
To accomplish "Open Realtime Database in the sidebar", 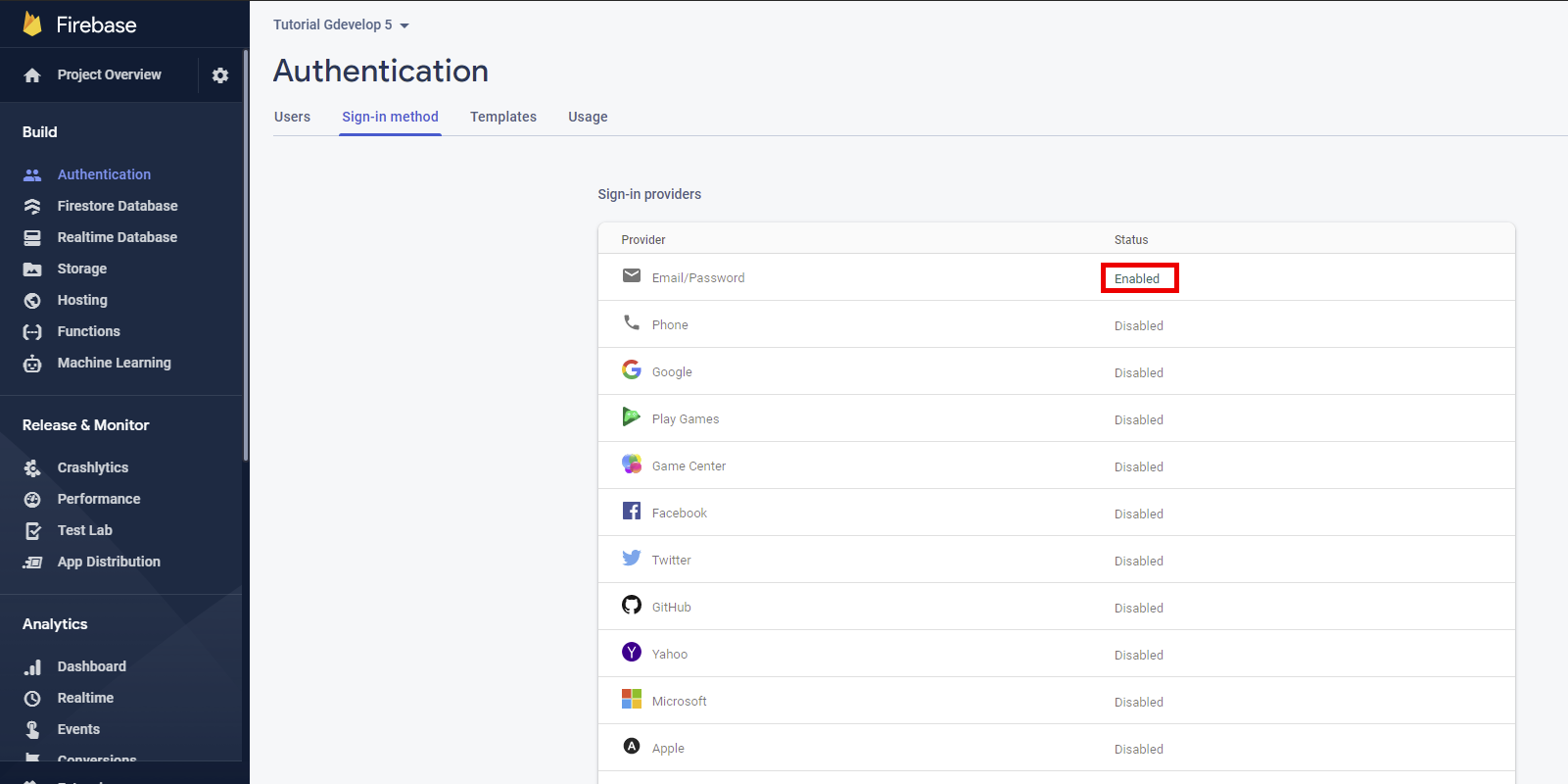I will coord(117,237).
